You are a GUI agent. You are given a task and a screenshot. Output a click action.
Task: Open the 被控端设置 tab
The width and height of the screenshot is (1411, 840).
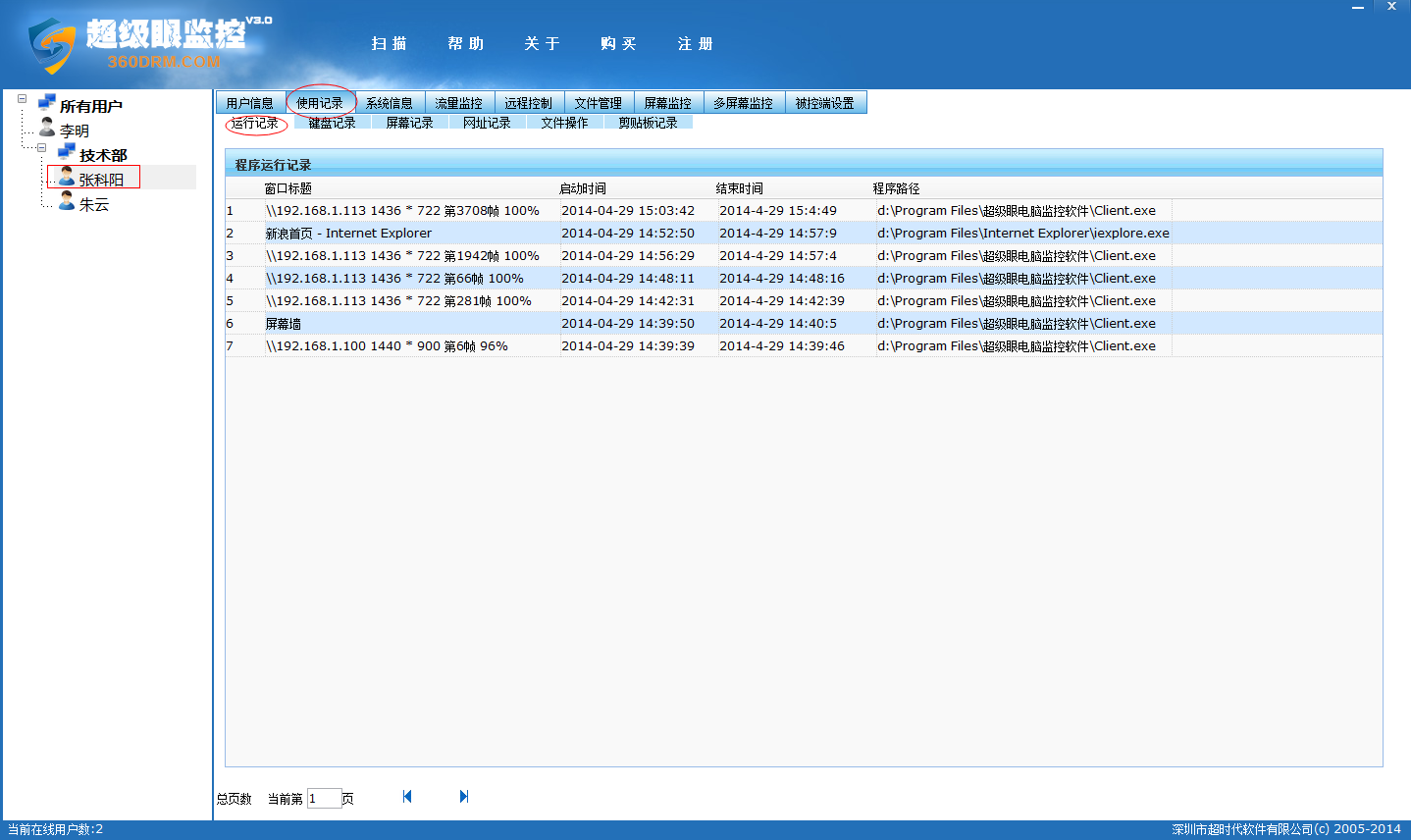826,101
